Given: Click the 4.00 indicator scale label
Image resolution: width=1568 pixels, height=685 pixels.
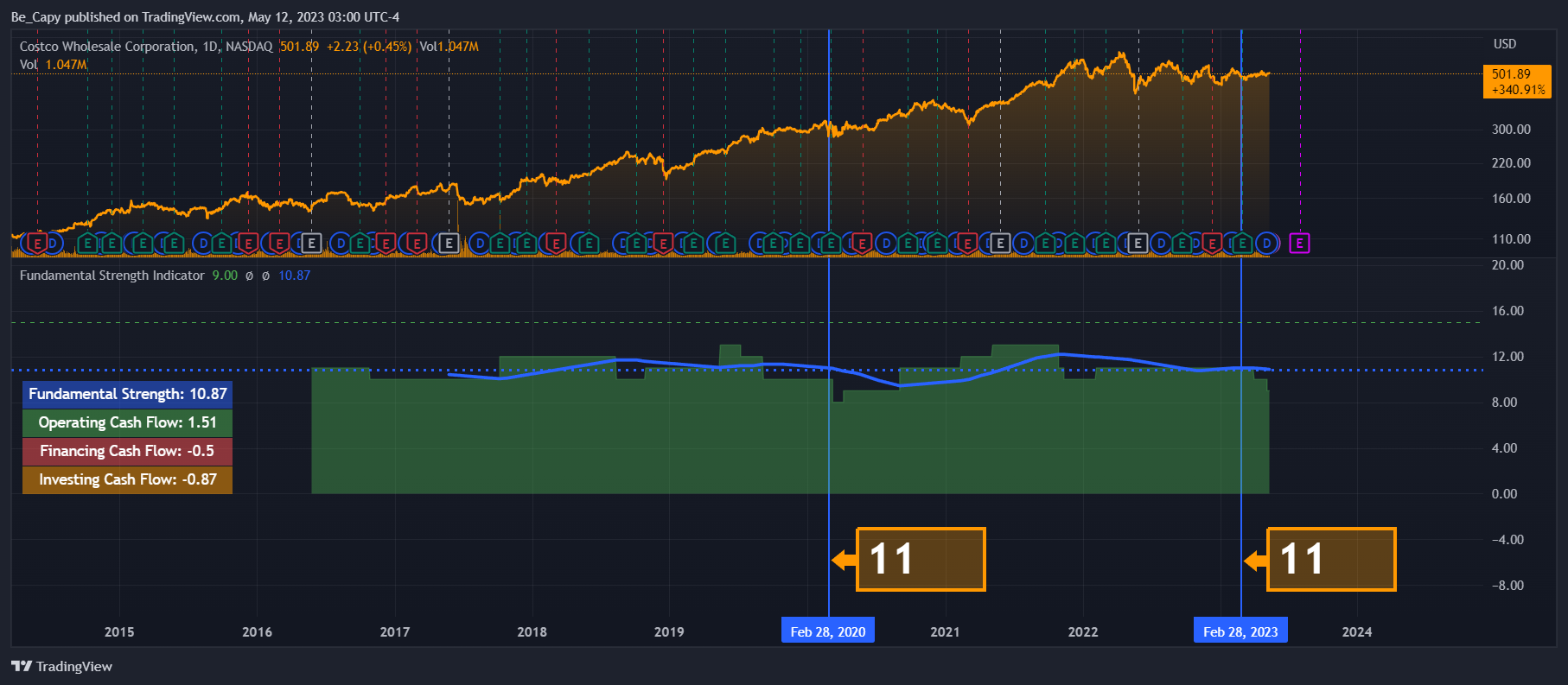Looking at the screenshot, I should coord(1505,448).
